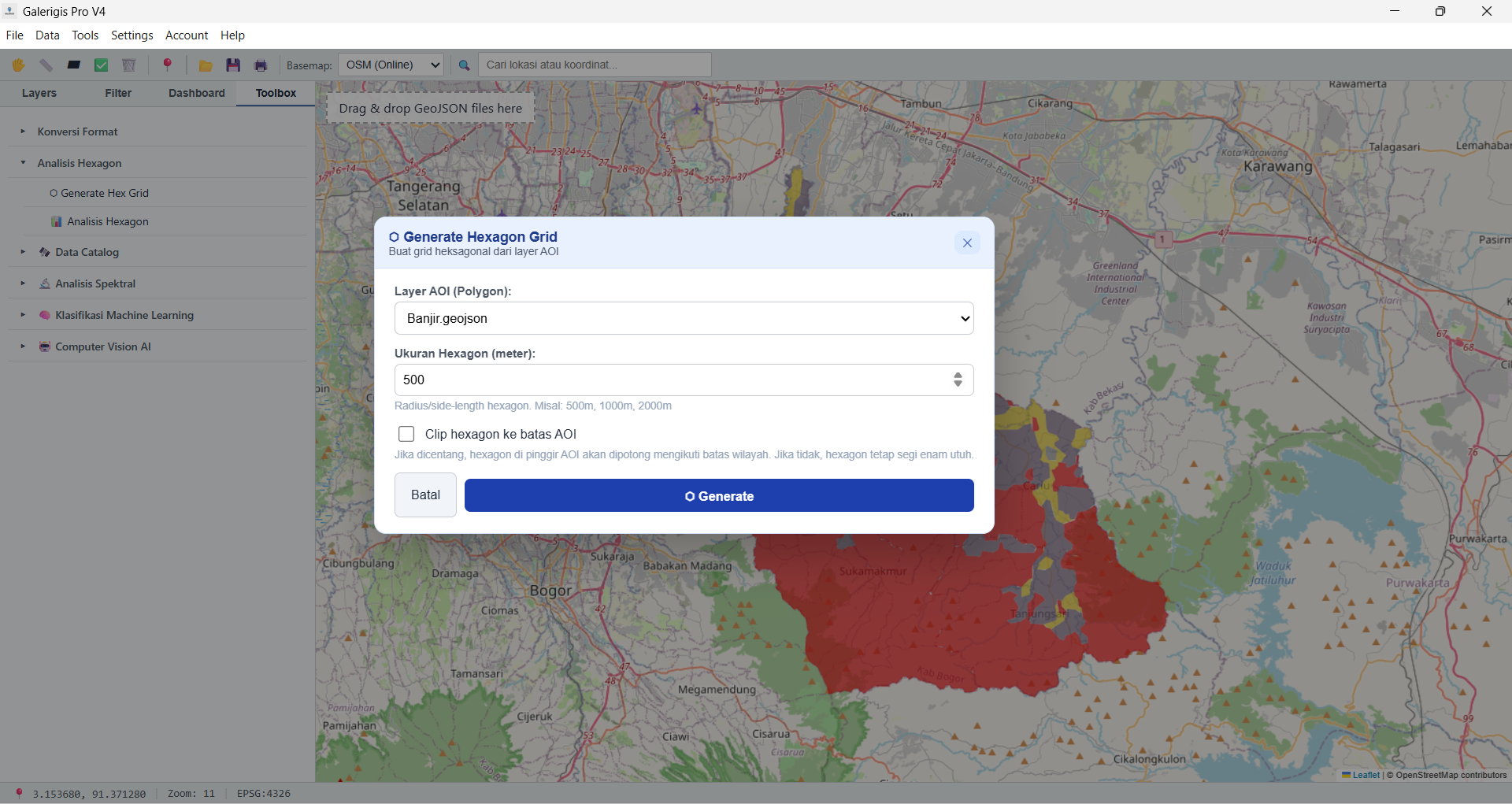Open file with the folder icon
This screenshot has height=804, width=1512.
pyautogui.click(x=206, y=65)
